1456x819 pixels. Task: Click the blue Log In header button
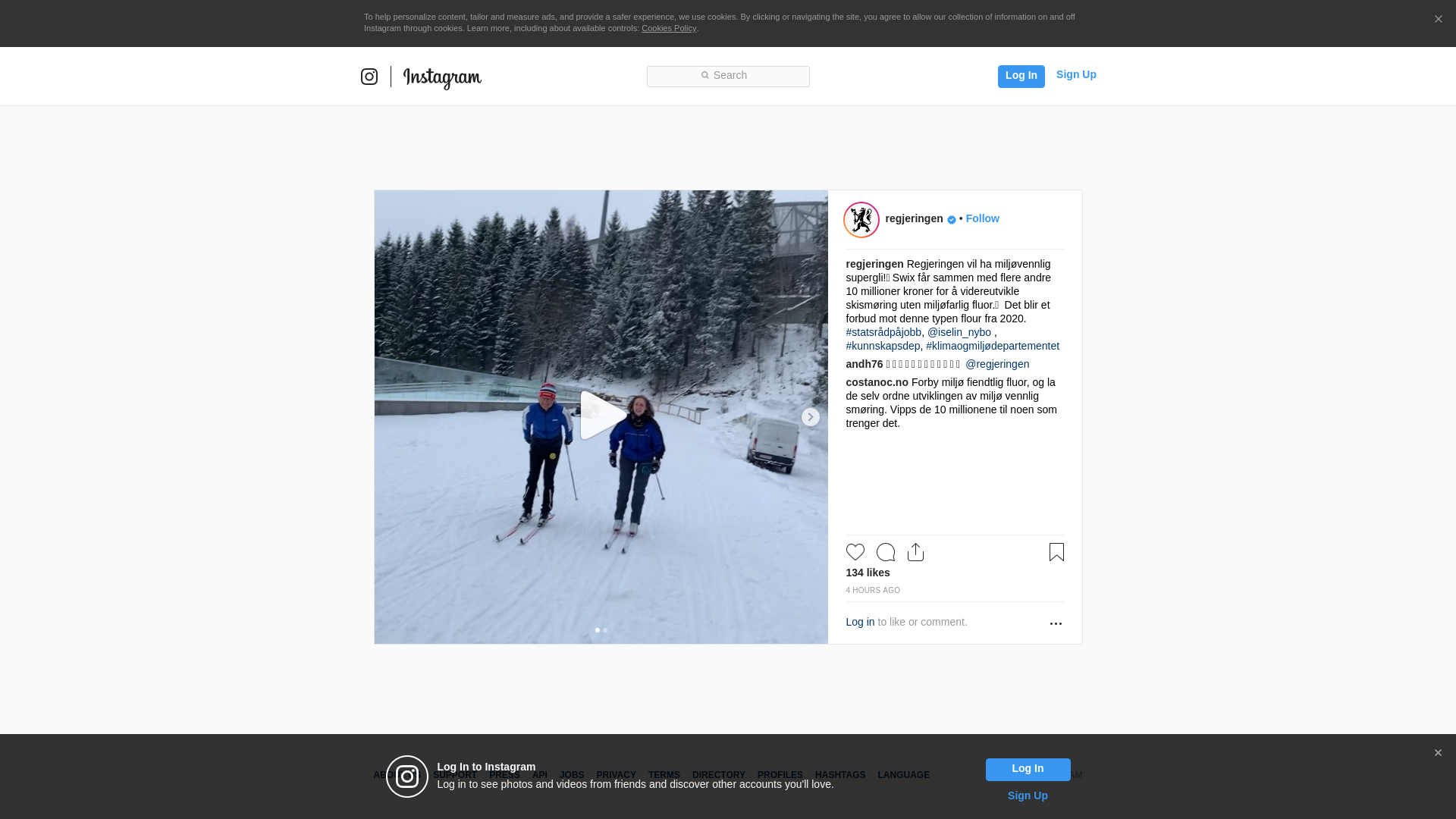click(x=1021, y=76)
